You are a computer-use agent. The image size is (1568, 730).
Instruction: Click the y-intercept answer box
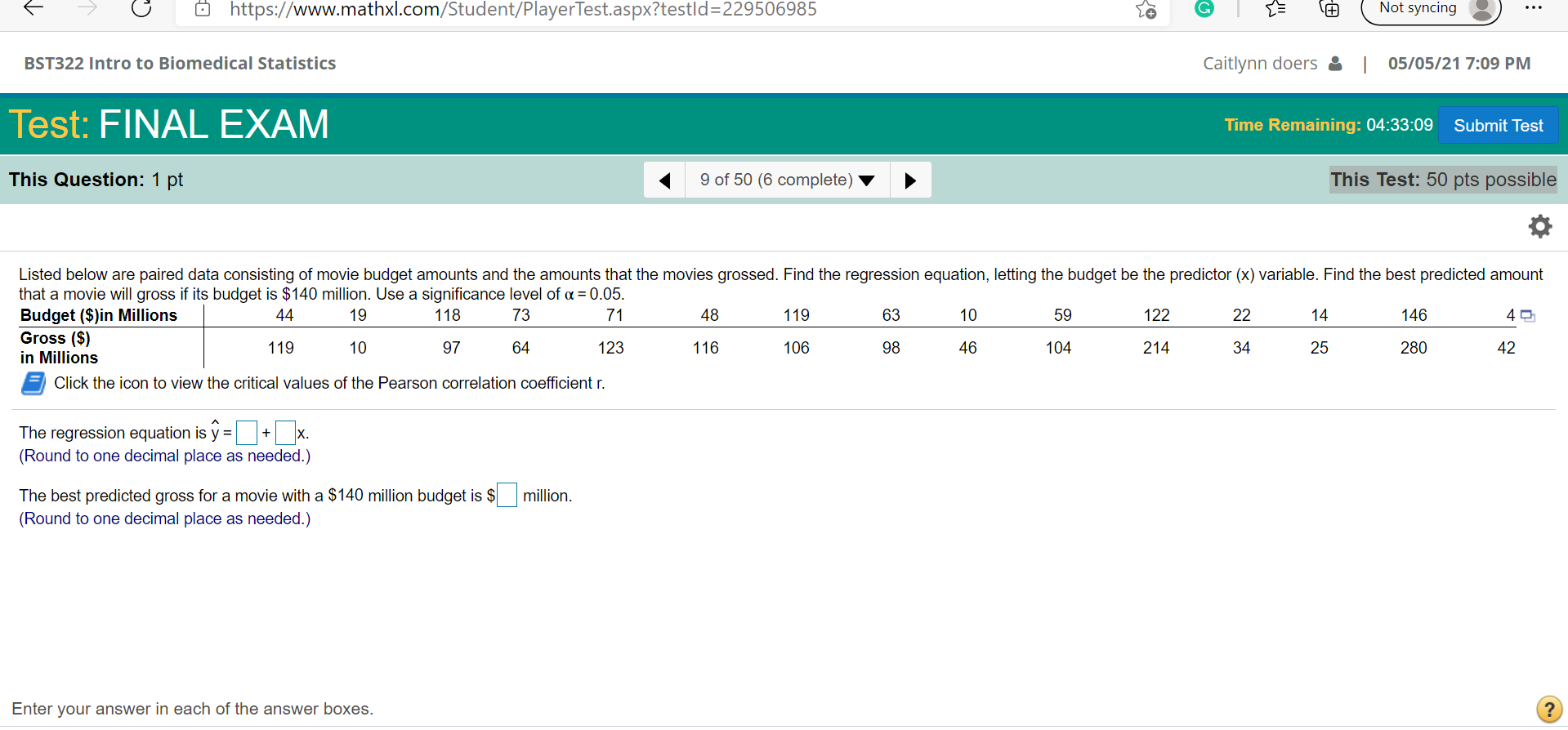[x=247, y=433]
